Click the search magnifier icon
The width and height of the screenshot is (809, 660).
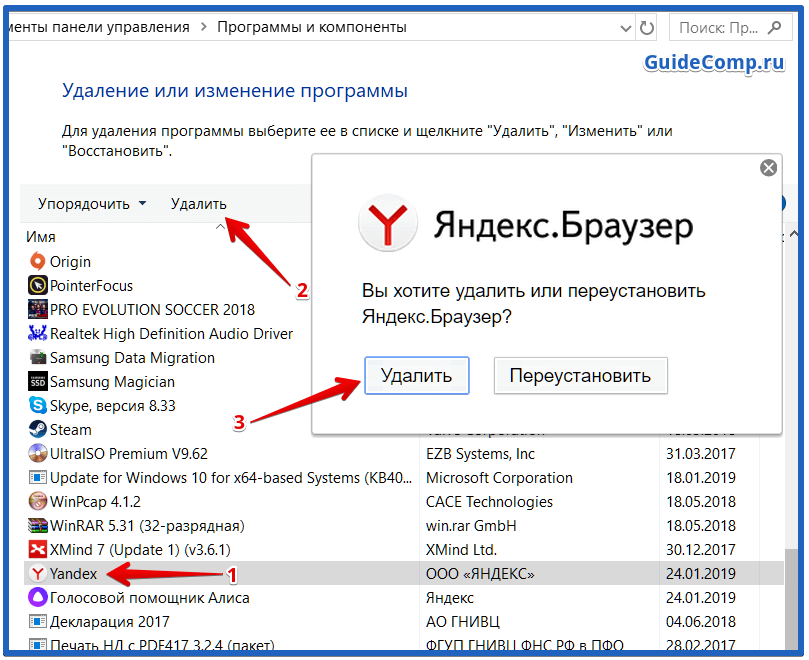pyautogui.click(x=774, y=27)
